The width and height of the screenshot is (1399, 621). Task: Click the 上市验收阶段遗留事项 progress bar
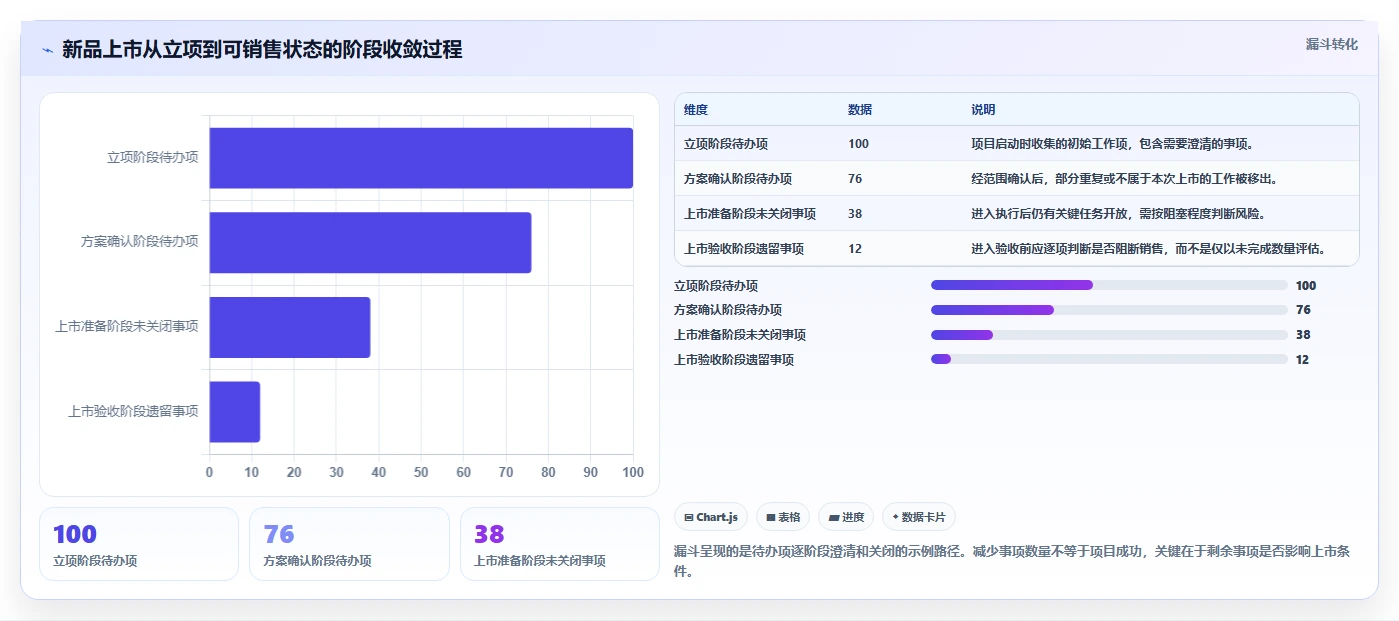click(x=1109, y=360)
